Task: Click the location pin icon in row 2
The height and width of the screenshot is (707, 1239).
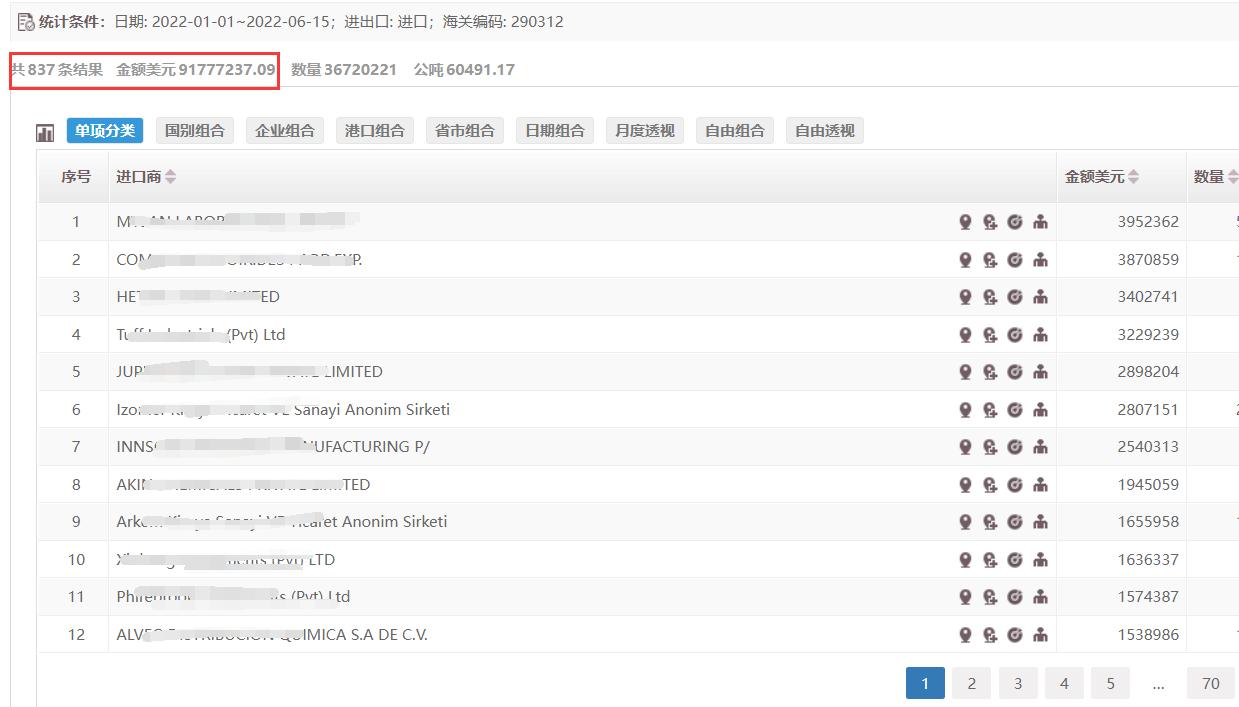Action: coord(965,260)
